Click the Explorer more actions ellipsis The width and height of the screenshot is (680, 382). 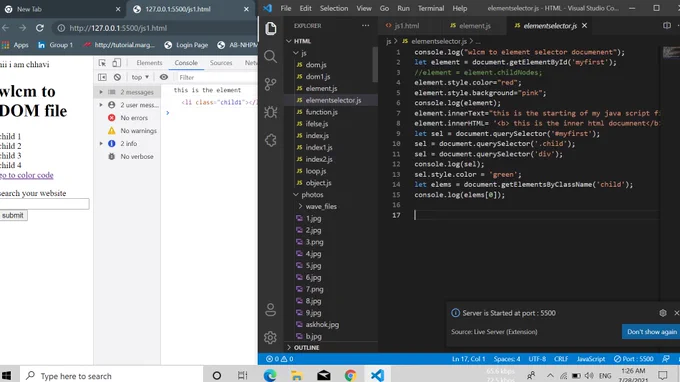click(366, 26)
